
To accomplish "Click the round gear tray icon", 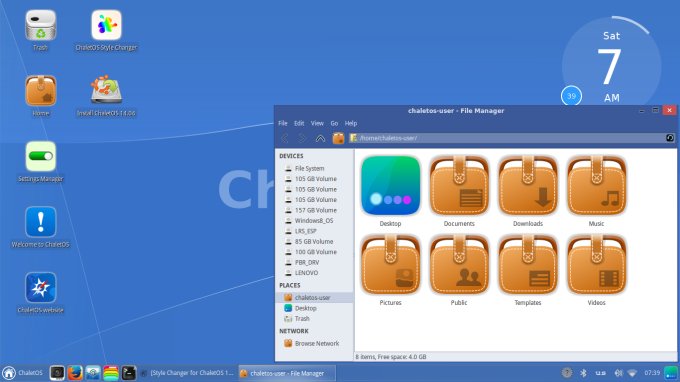I will (567, 373).
